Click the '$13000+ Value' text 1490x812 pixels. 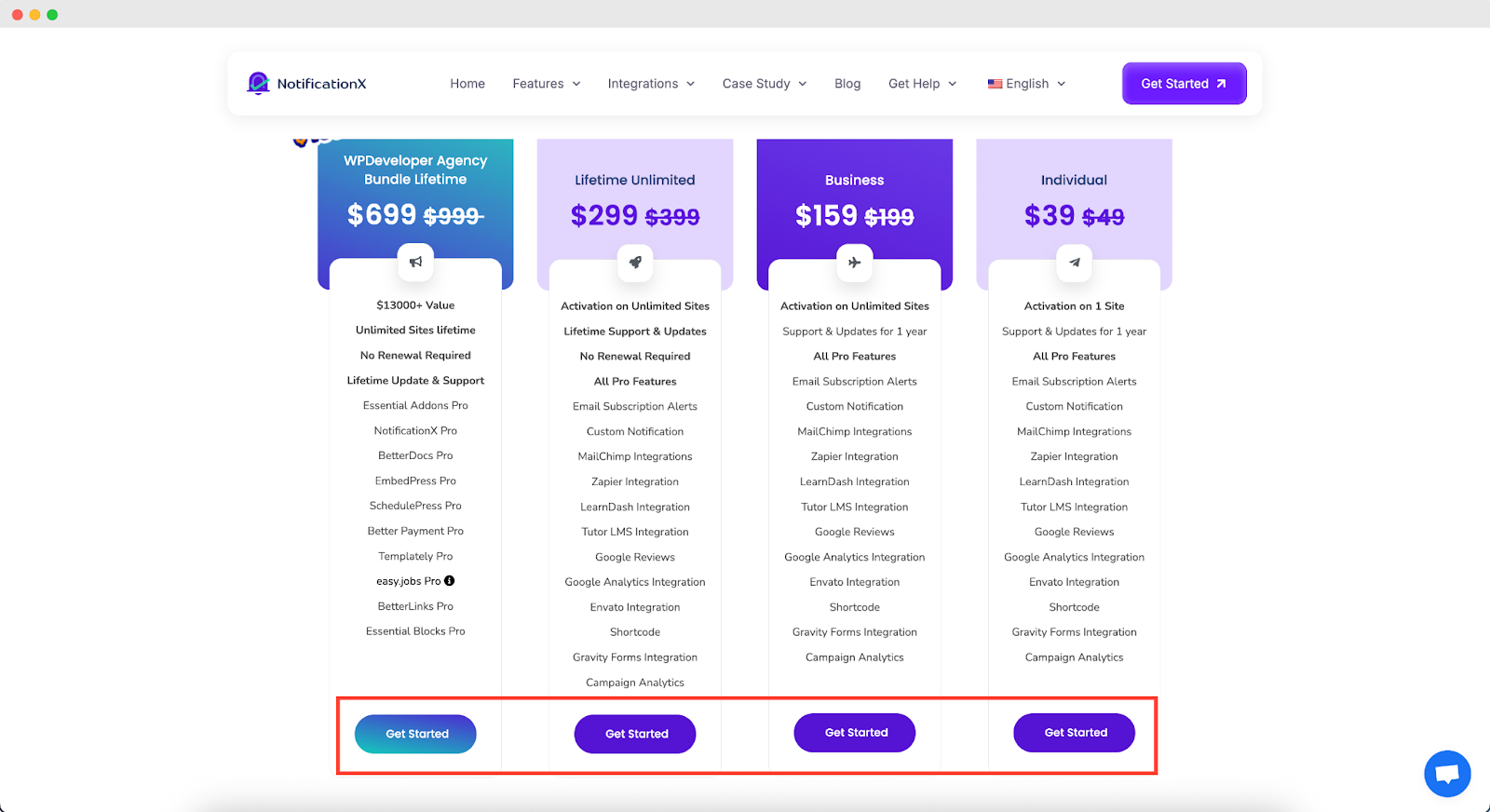coord(415,305)
